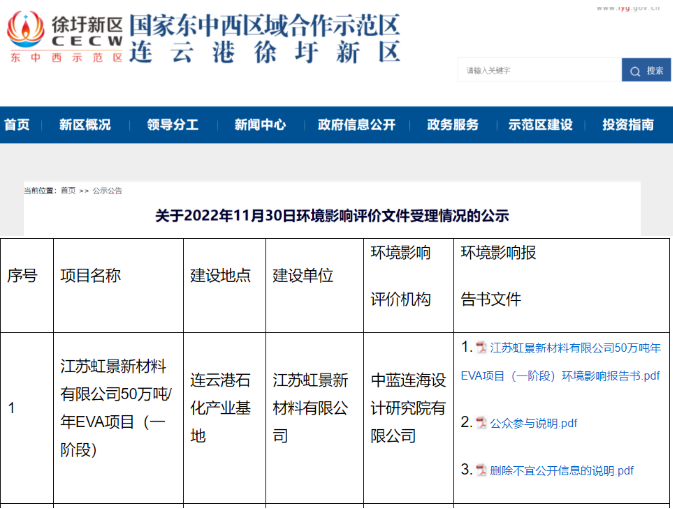Viewport: 673px width, 509px height.
Task: Open the 投资指南 navigation item
Action: 628,125
